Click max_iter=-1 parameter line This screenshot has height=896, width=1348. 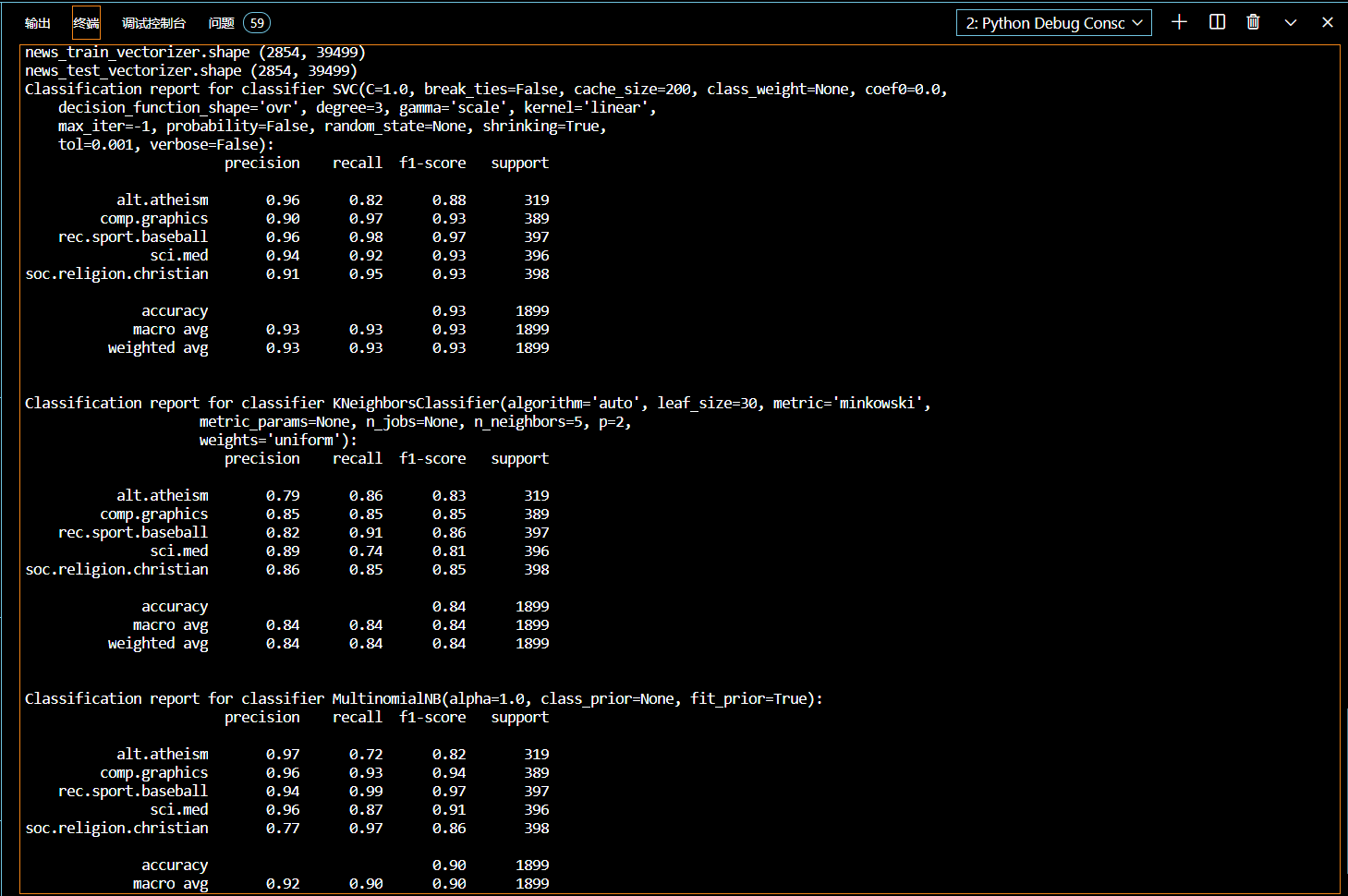click(x=333, y=127)
